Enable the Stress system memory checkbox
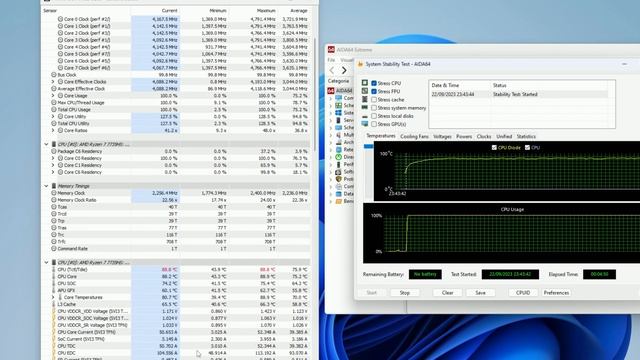 pyautogui.click(x=374, y=108)
